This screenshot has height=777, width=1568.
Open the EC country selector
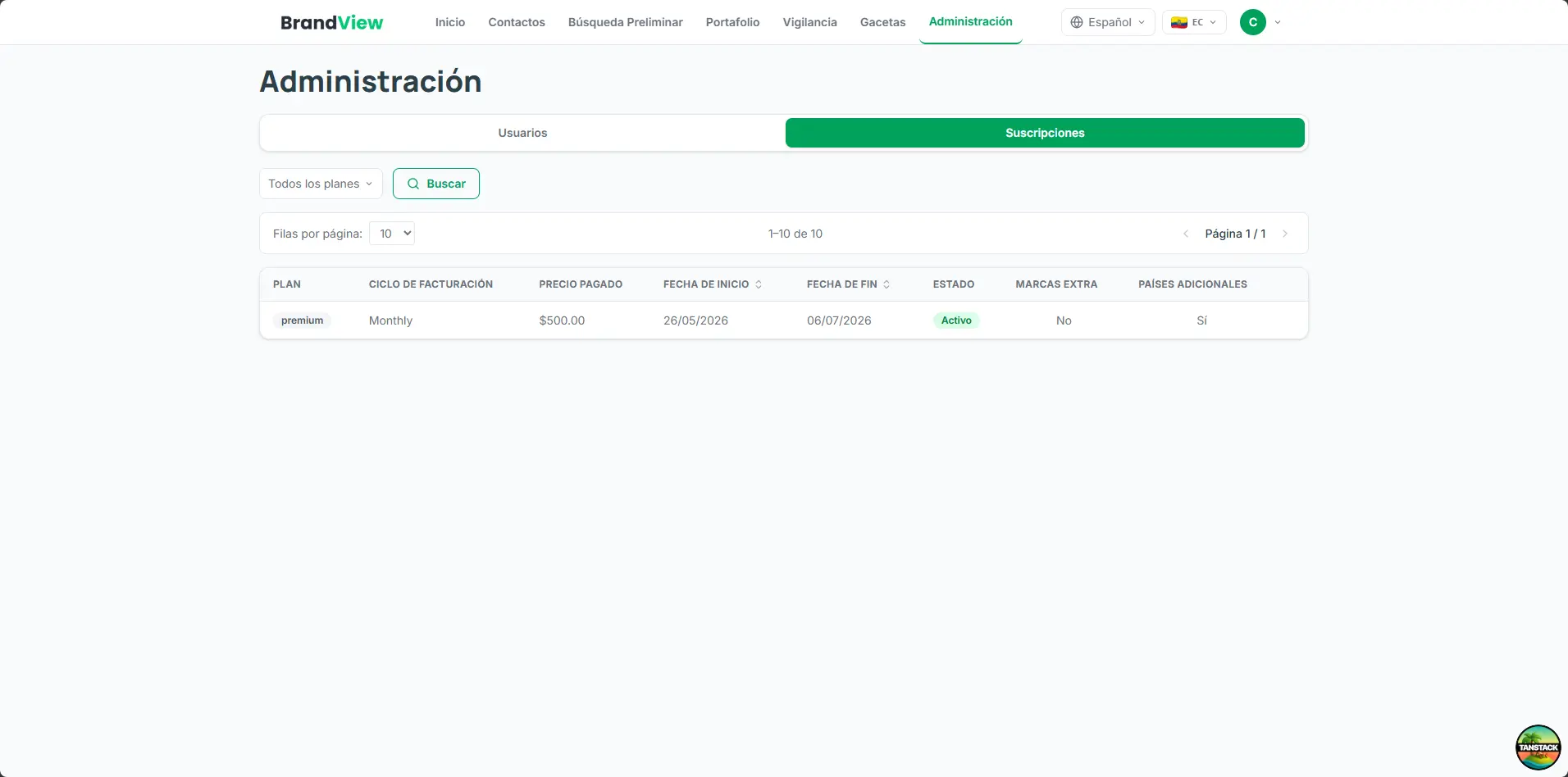1193,22
